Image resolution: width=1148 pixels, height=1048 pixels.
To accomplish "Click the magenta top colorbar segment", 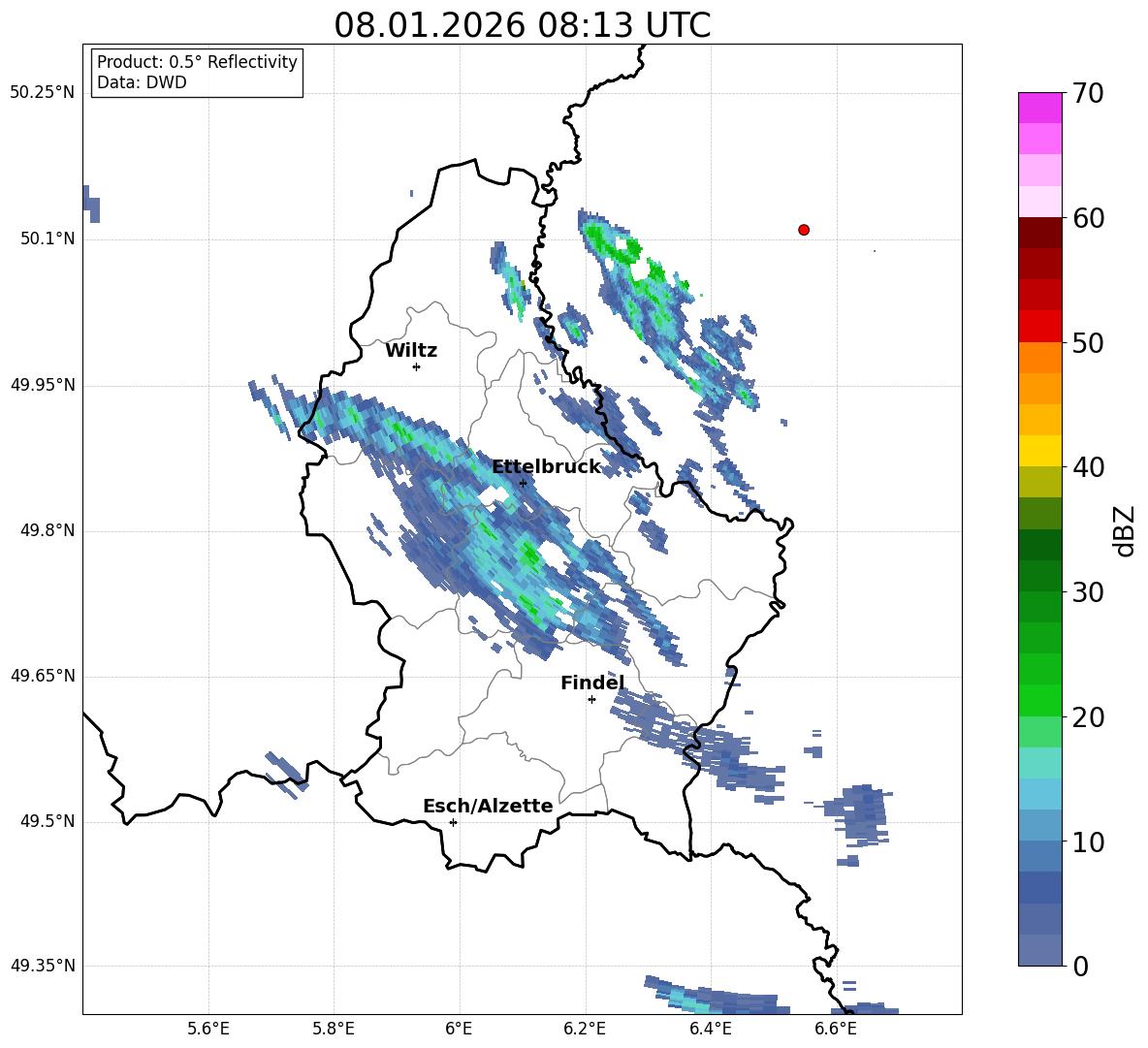I will [x=1039, y=109].
